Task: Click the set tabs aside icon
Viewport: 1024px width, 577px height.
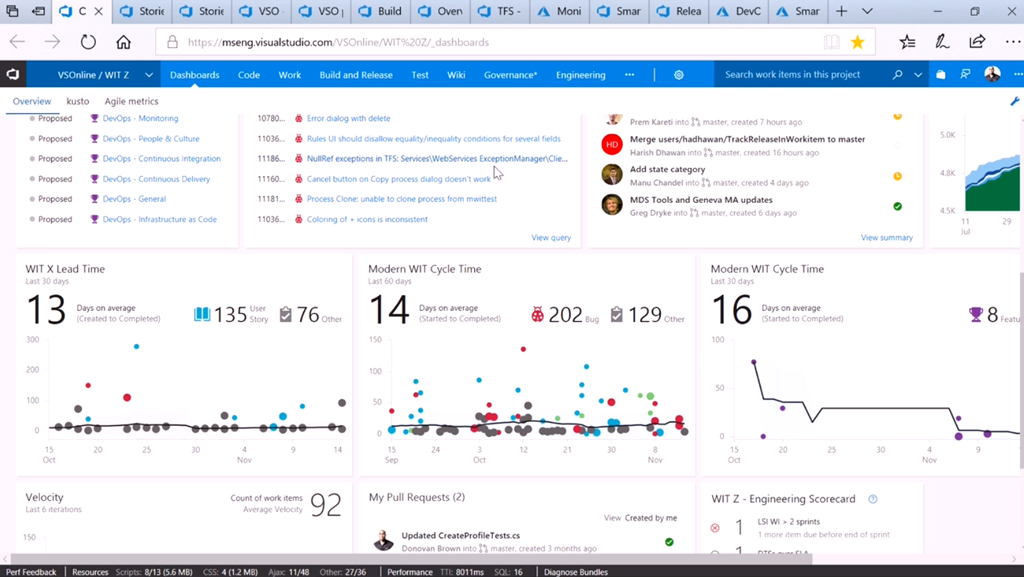Action: 38,11
